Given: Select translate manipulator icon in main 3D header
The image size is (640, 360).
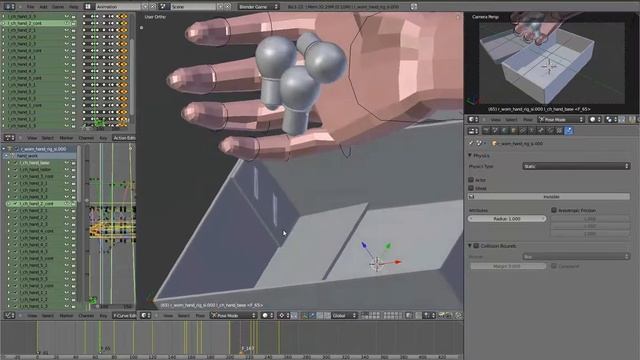Looking at the screenshot, I should coord(312,316).
